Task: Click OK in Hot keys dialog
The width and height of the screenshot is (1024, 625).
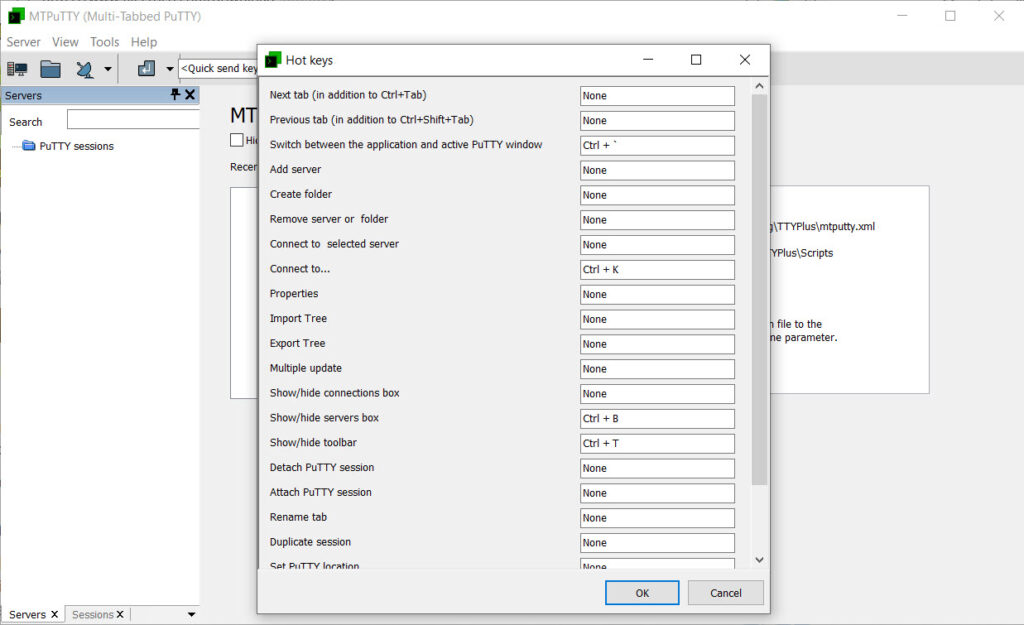Action: point(642,593)
